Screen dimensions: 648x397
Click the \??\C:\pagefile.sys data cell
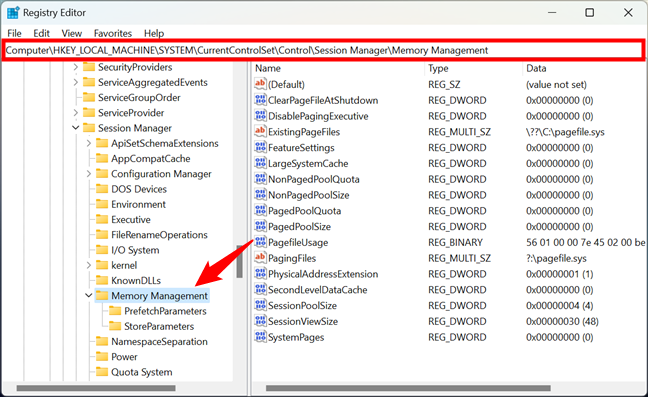coord(565,132)
